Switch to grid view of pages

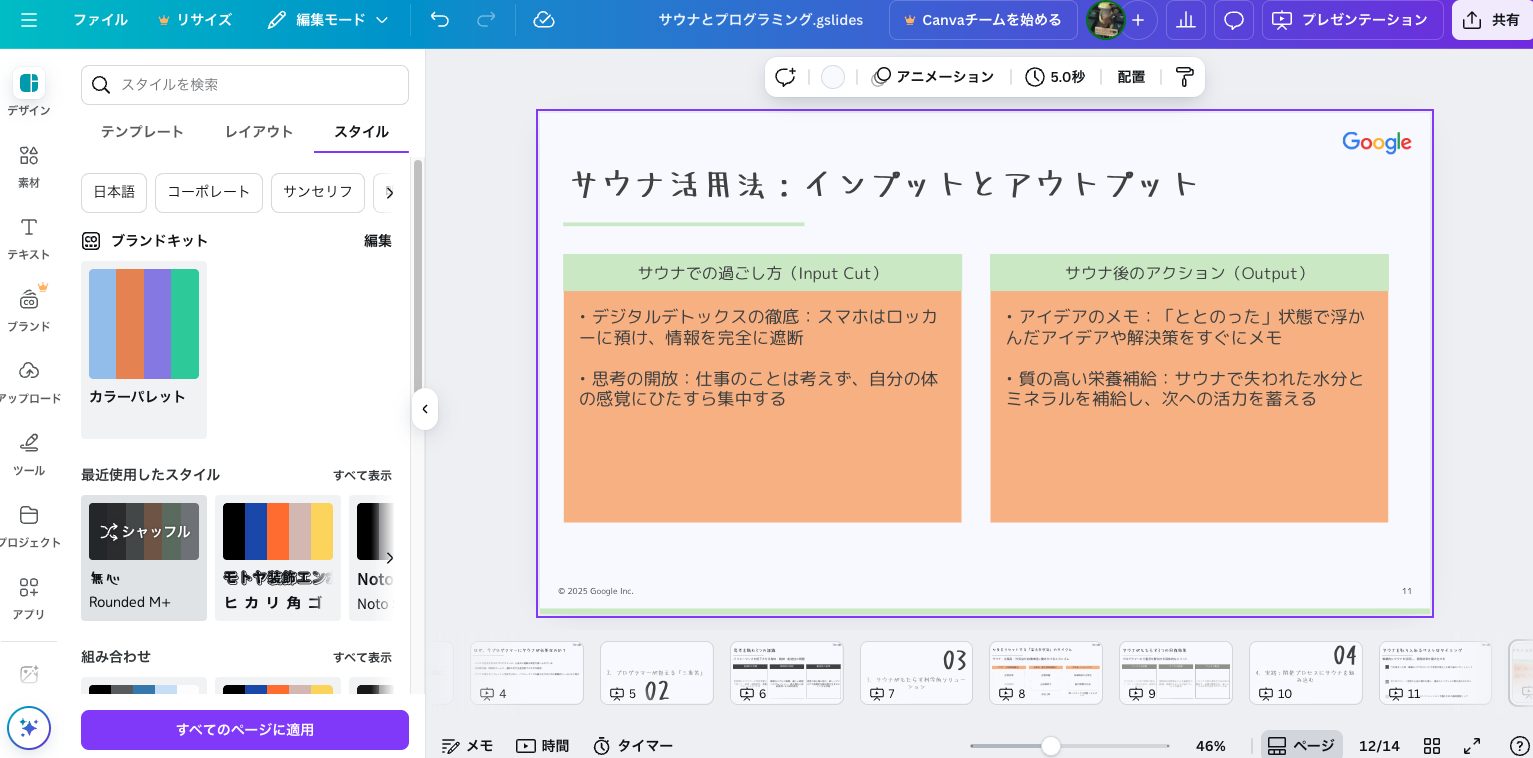pos(1432,746)
